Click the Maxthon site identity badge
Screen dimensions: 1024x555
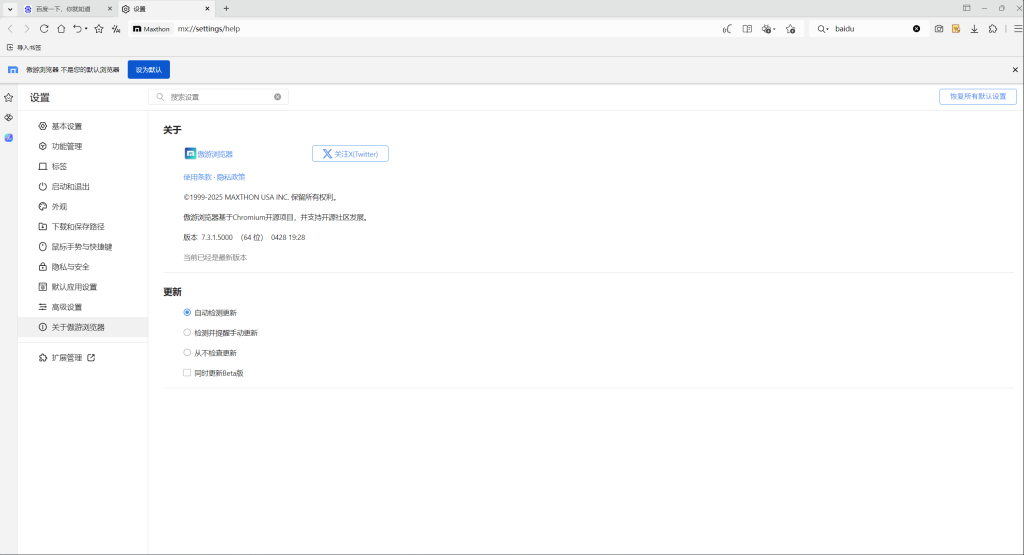pos(151,29)
